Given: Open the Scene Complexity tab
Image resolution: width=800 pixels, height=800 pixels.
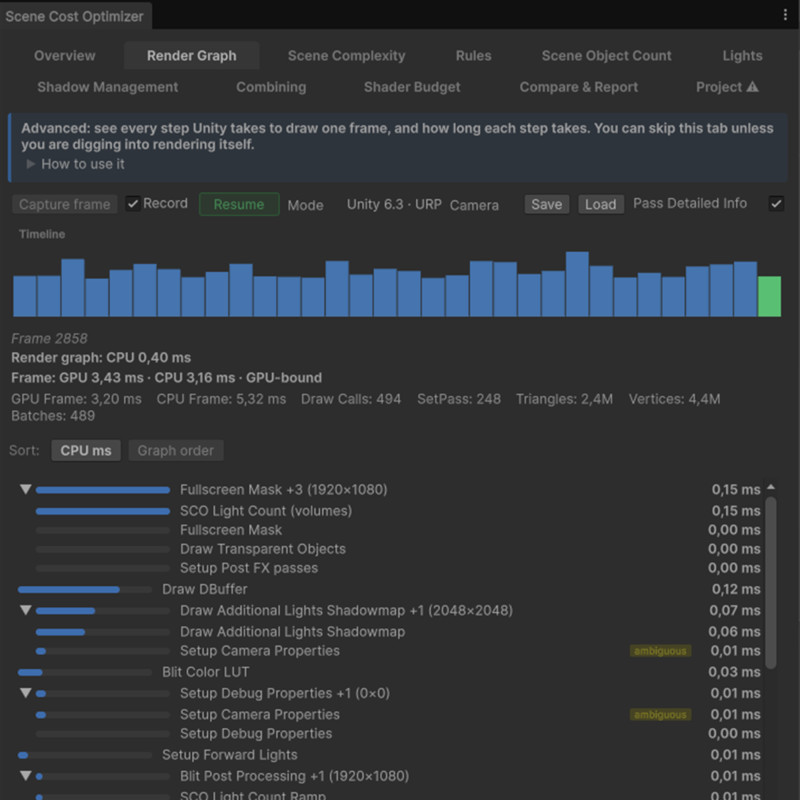Looking at the screenshot, I should [x=346, y=56].
